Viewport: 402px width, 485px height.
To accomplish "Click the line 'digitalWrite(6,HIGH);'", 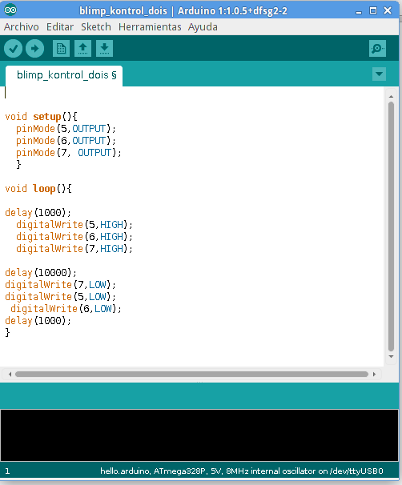I will pos(74,237).
